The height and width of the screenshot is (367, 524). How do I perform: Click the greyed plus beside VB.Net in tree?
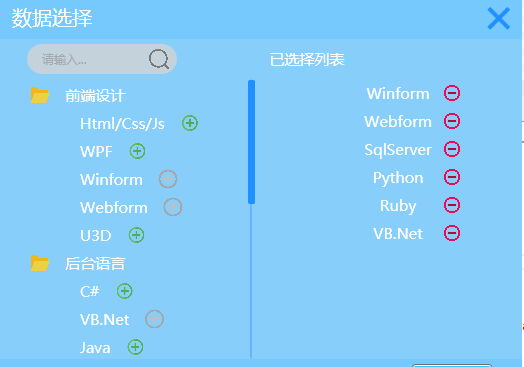point(154,319)
